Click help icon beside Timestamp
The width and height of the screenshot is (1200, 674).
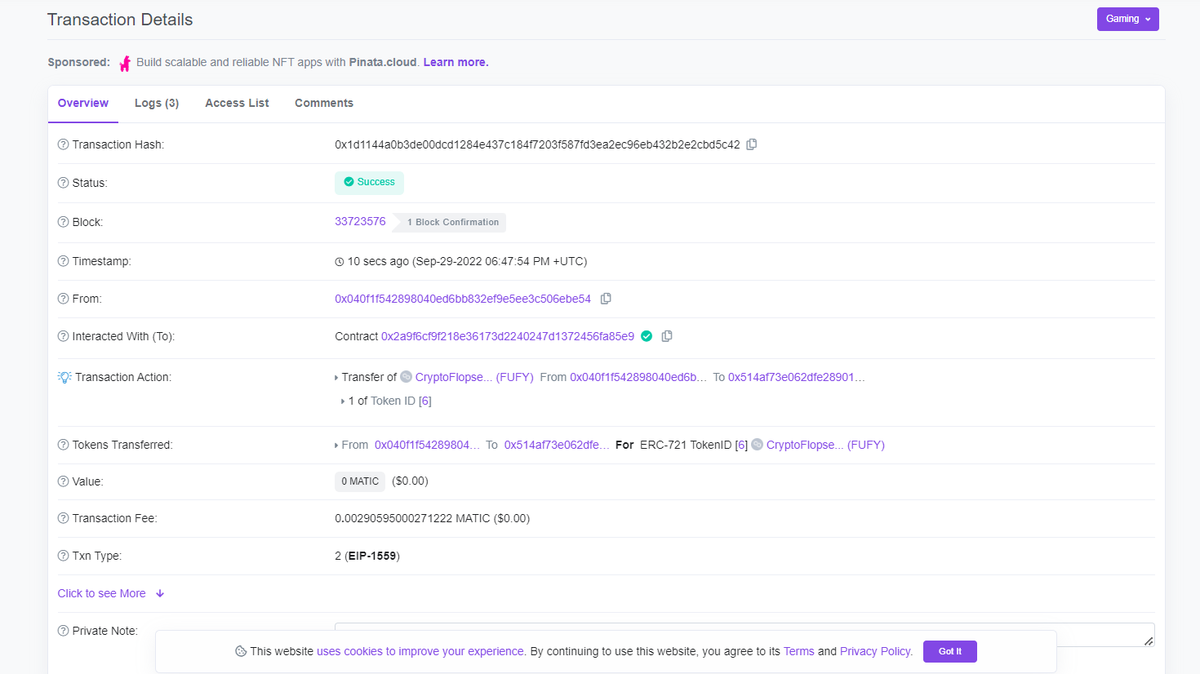[x=63, y=261]
